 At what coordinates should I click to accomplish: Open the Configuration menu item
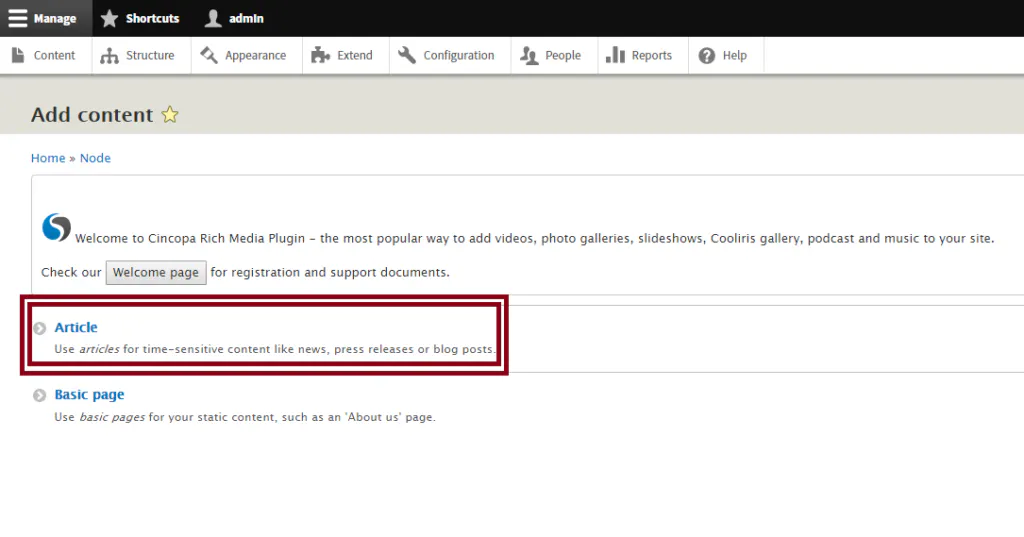tap(450, 56)
